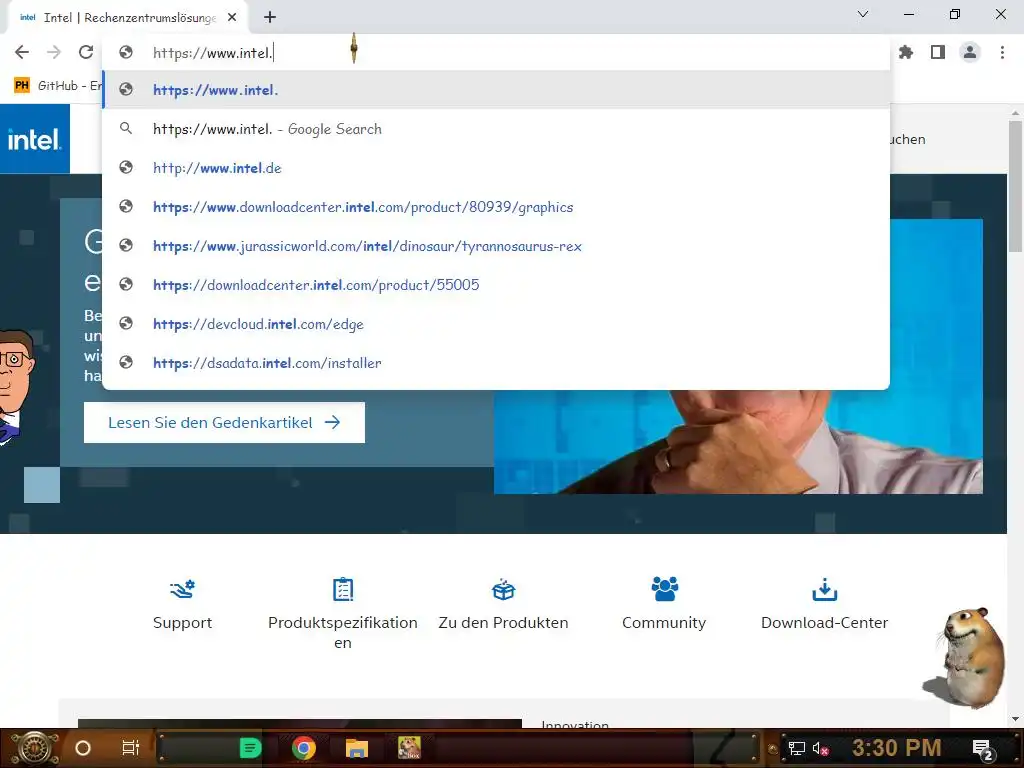The image size is (1024, 768).
Task: Open Task View on the taskbar
Action: tap(131, 748)
